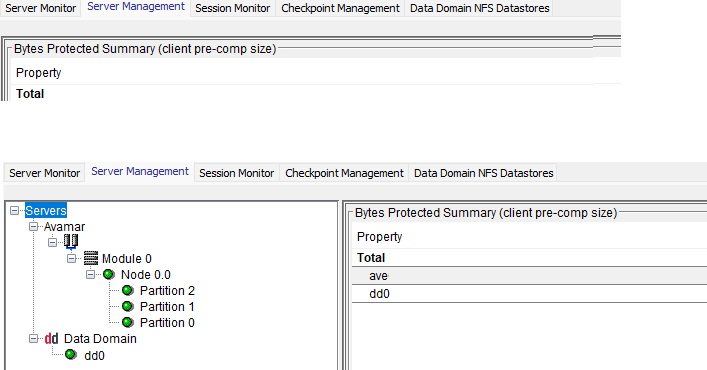Open Server Monitor tab in upper panel
Viewport: 707px width, 370px height.
tap(41, 8)
